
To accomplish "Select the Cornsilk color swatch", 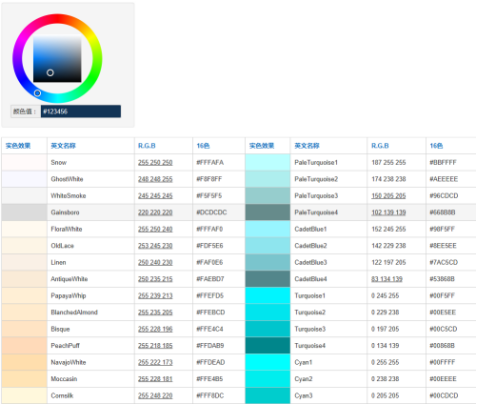I will tap(24, 396).
